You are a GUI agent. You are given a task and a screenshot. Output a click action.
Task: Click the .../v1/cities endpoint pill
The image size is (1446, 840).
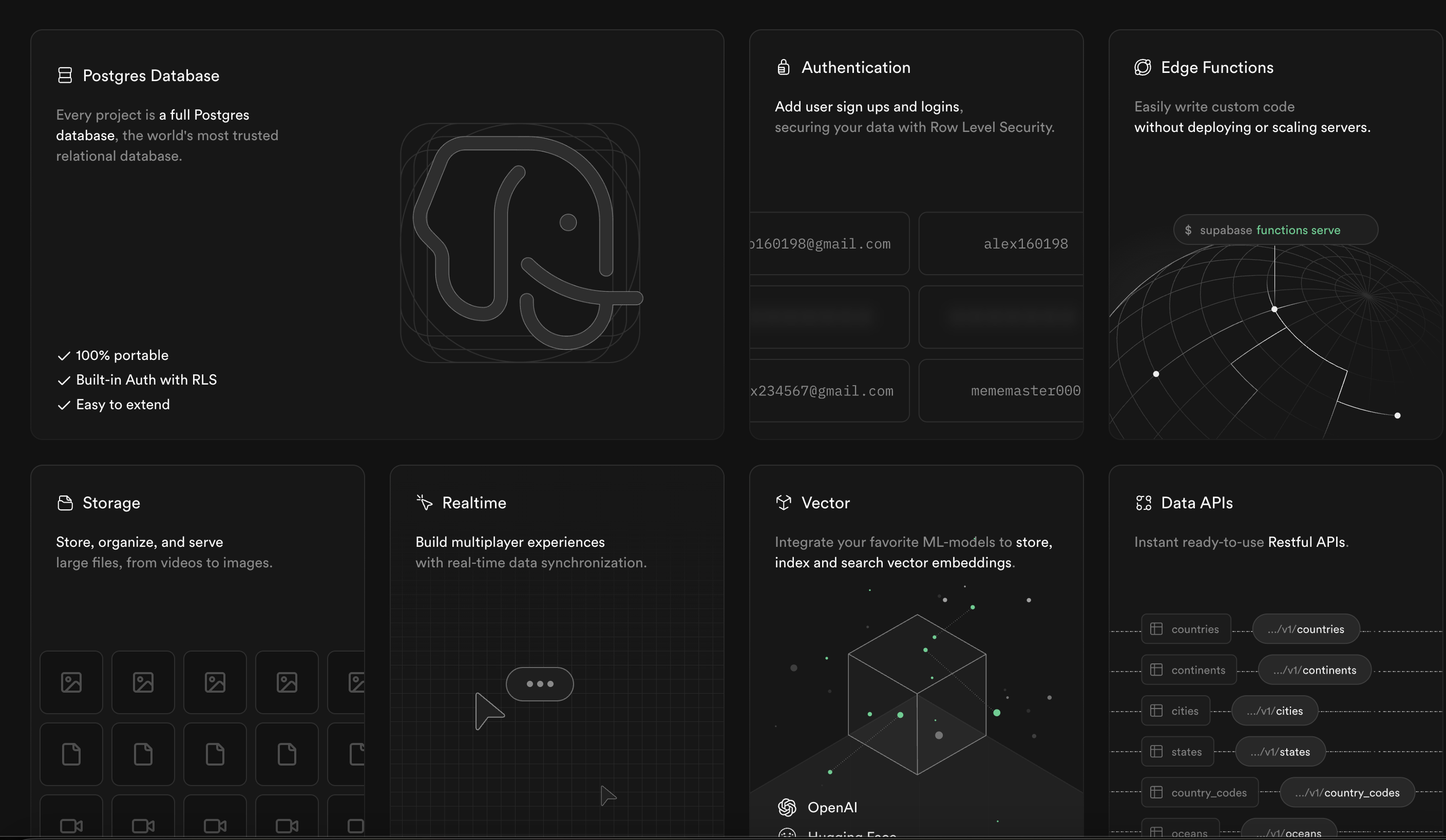coord(1274,710)
